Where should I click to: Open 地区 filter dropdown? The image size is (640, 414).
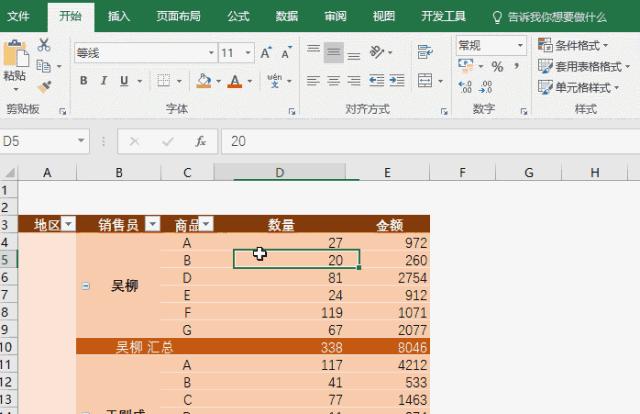pyautogui.click(x=69, y=224)
